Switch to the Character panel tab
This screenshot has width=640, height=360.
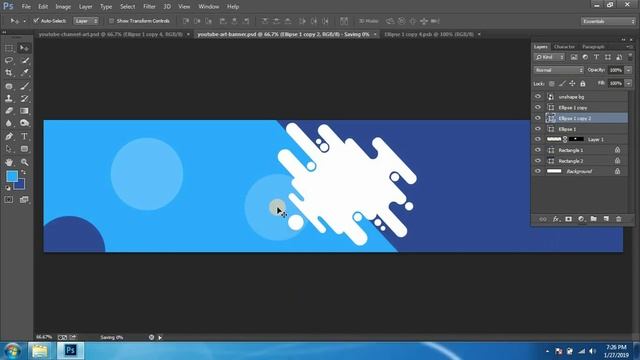pos(564,47)
